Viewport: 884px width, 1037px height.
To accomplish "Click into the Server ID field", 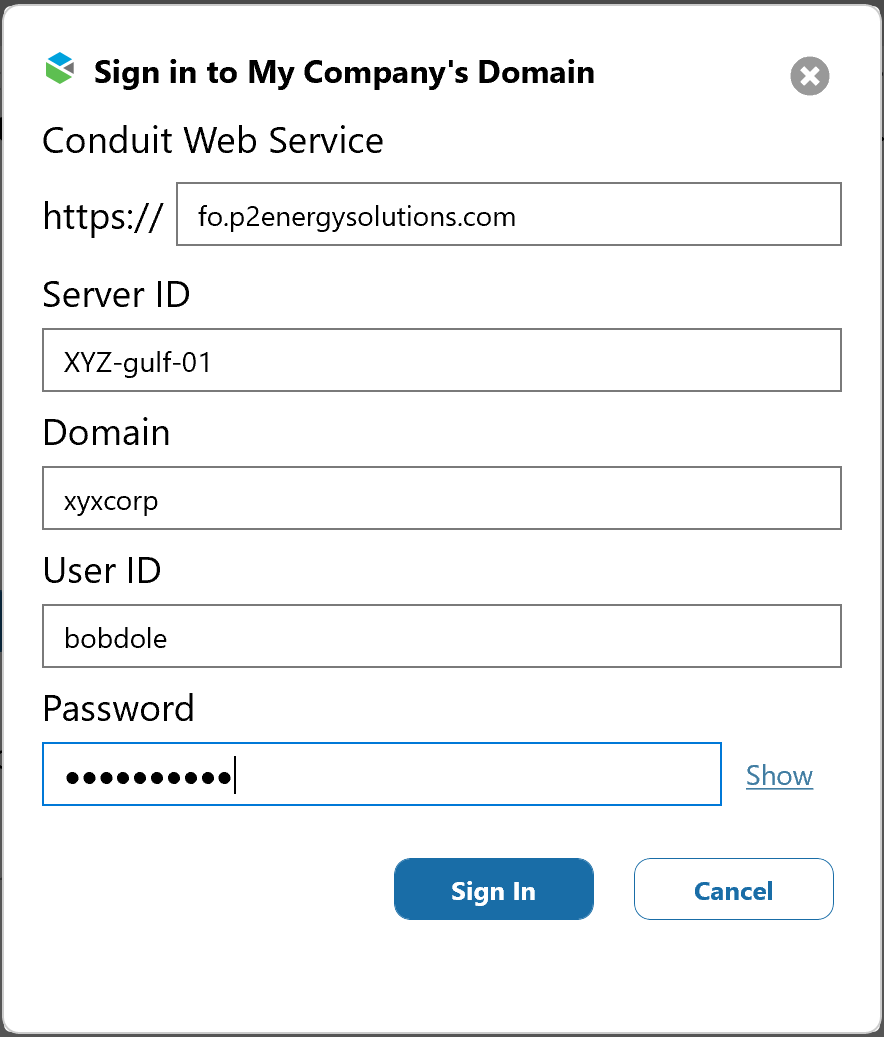I will 441,360.
